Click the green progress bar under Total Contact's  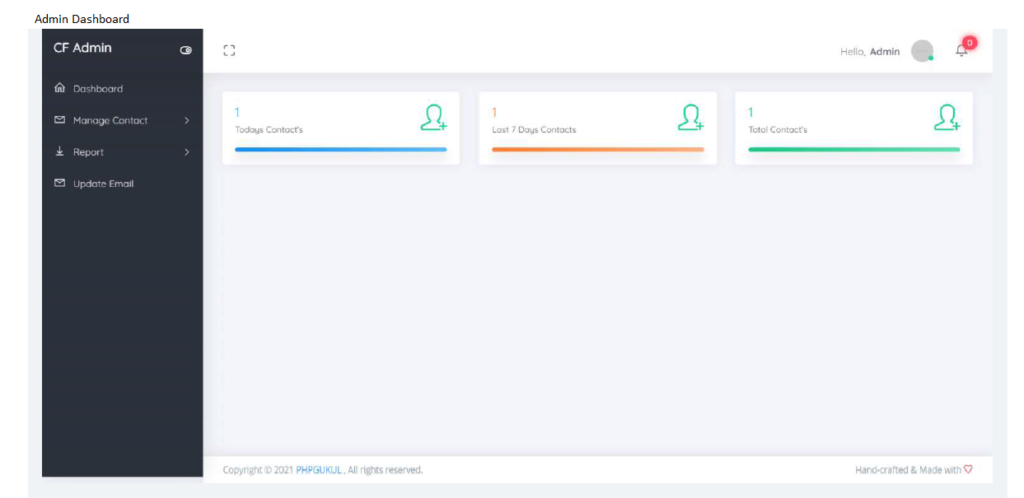coord(854,149)
